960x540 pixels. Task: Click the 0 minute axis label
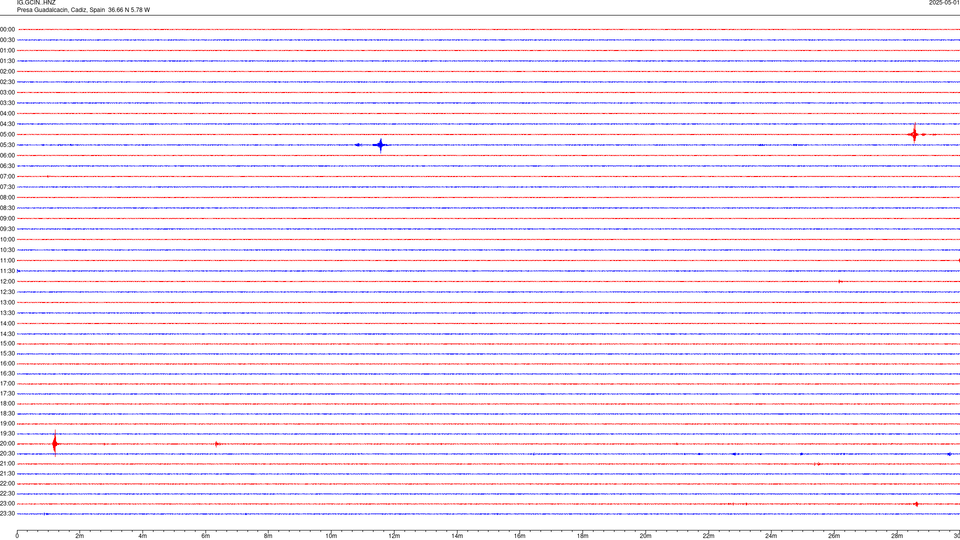click(17, 536)
